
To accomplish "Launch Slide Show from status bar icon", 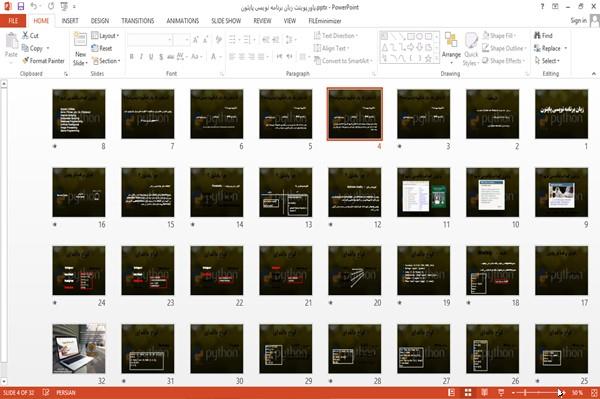I will [x=501, y=392].
